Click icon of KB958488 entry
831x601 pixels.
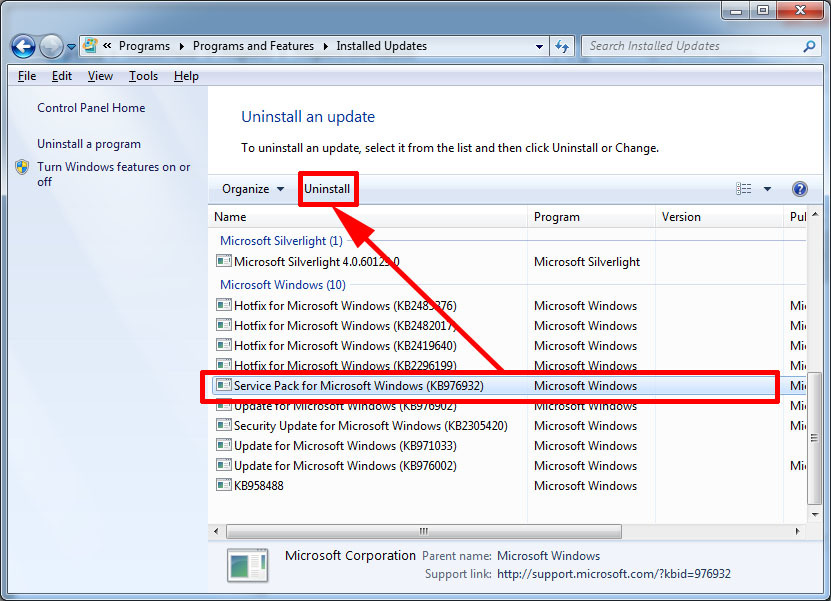click(x=224, y=484)
